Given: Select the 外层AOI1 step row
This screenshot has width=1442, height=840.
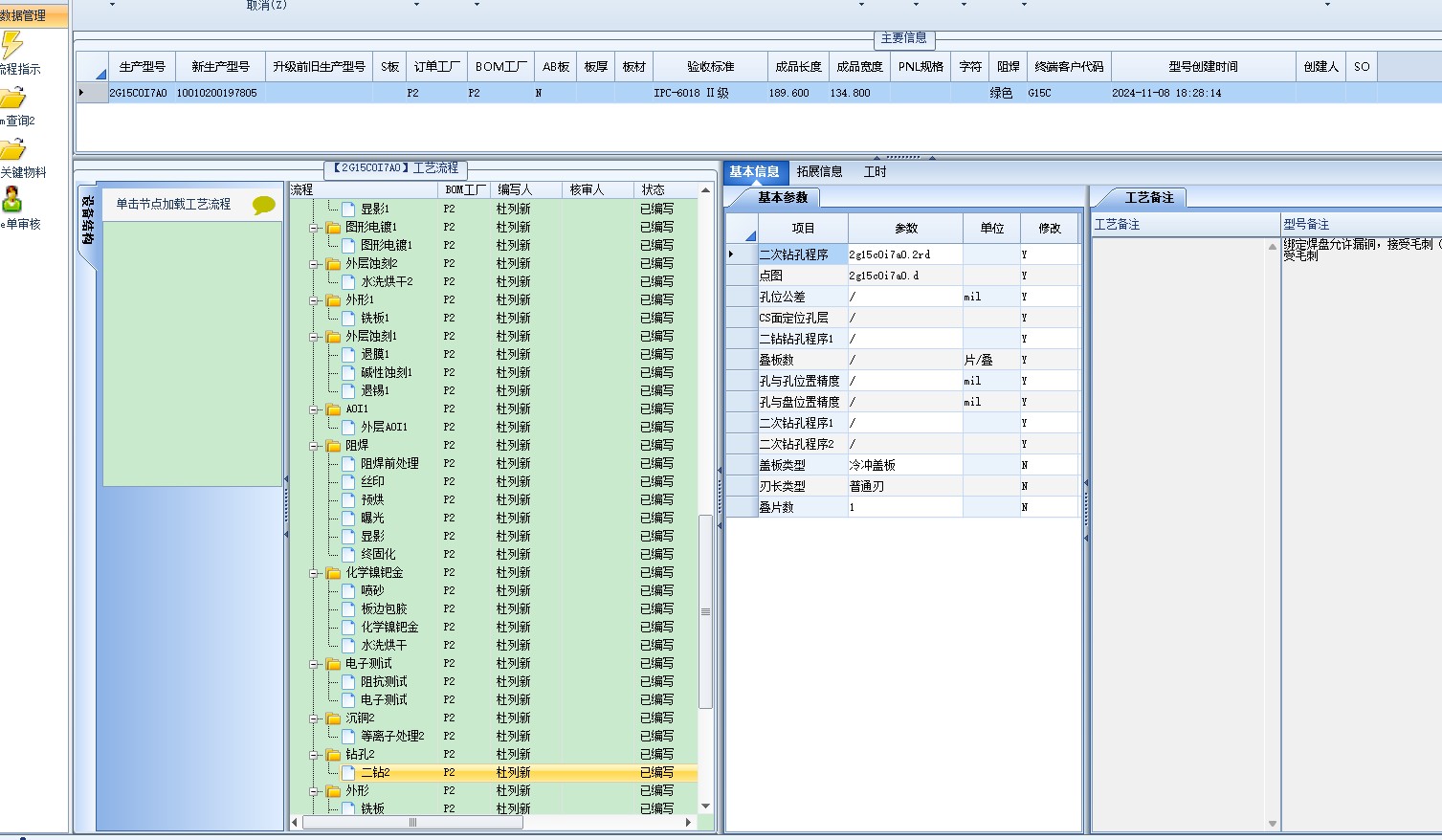Looking at the screenshot, I should click(494, 428).
